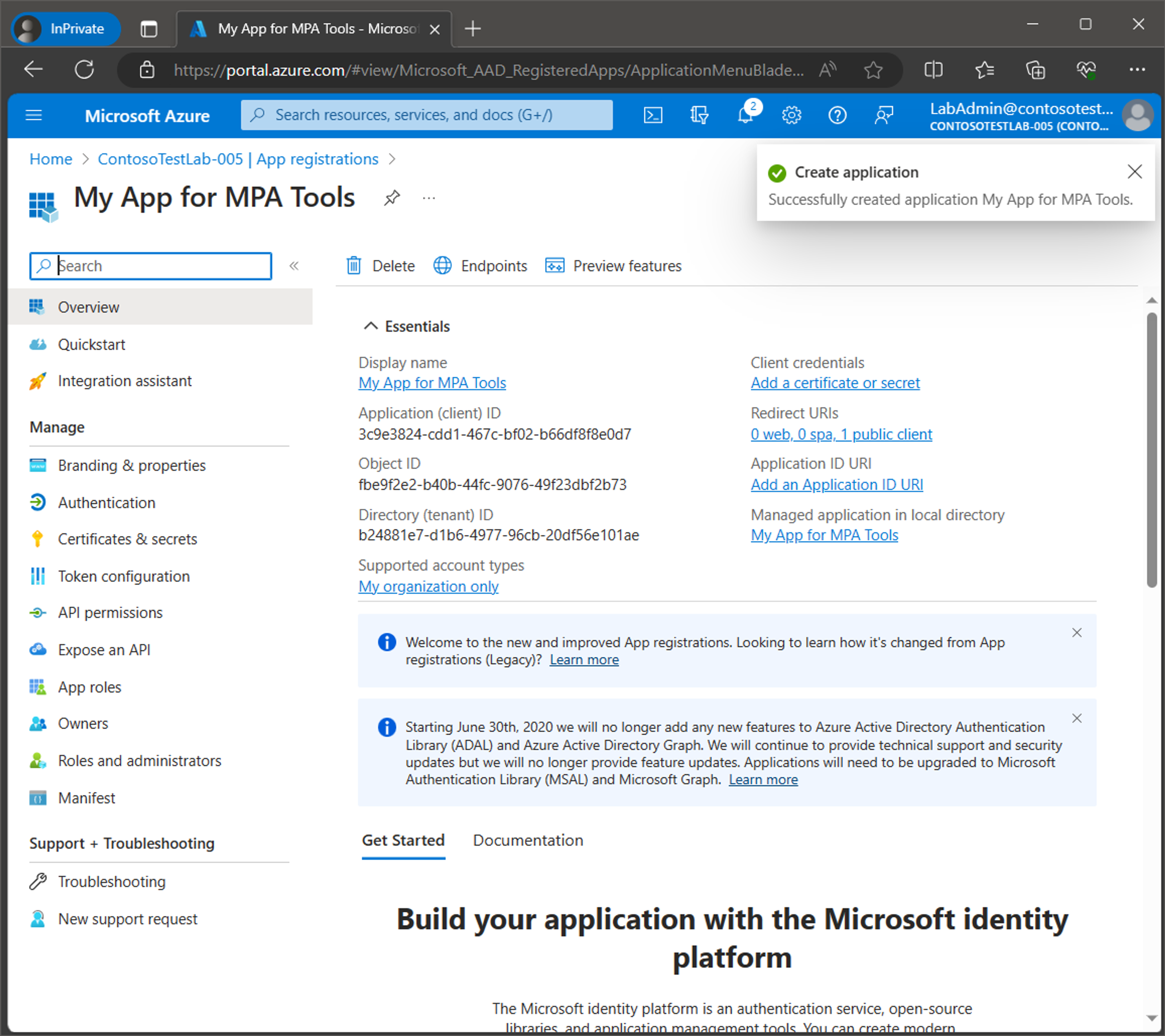Click the global Azure search bar
The height and width of the screenshot is (1036, 1165).
click(426, 115)
